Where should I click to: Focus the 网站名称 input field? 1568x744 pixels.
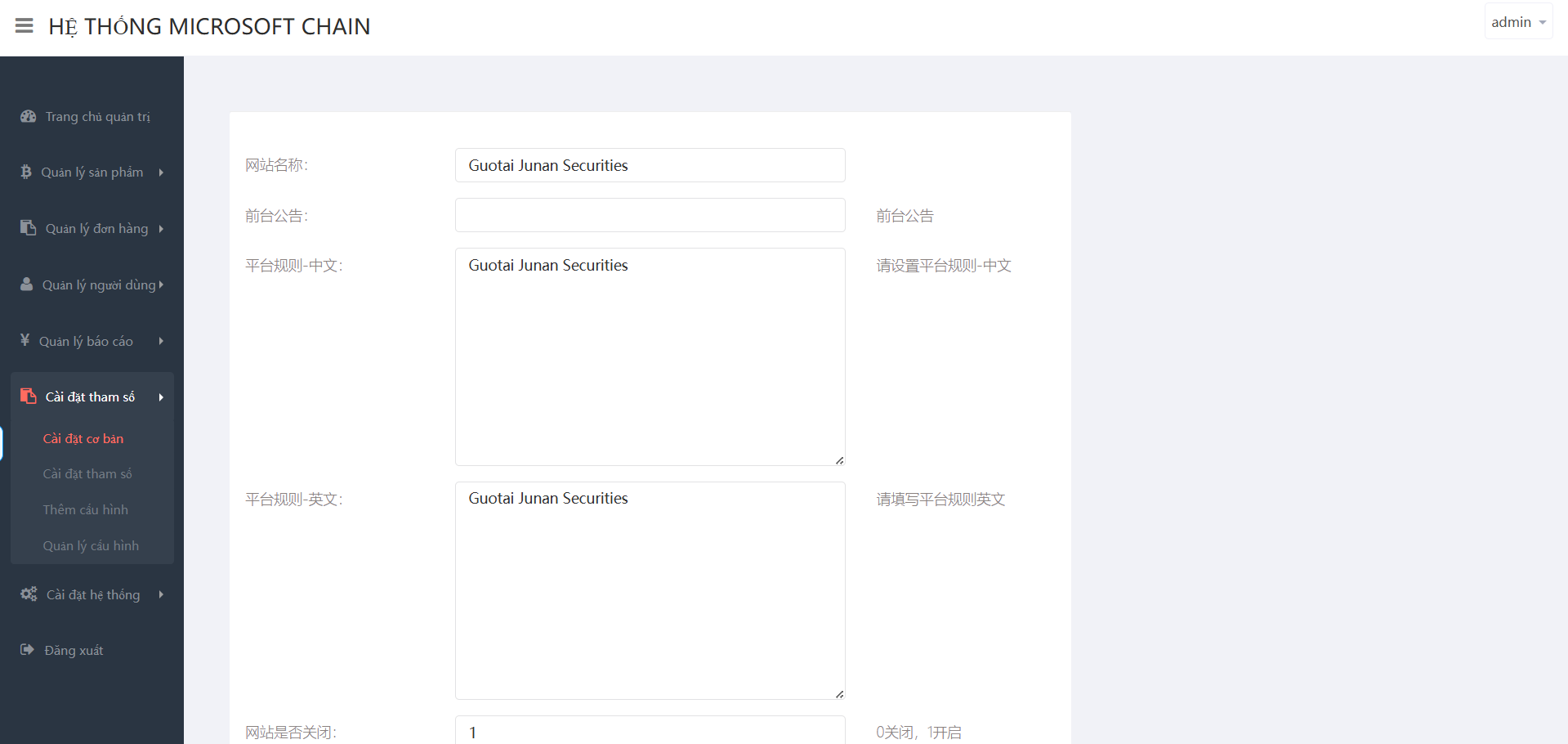pos(650,165)
